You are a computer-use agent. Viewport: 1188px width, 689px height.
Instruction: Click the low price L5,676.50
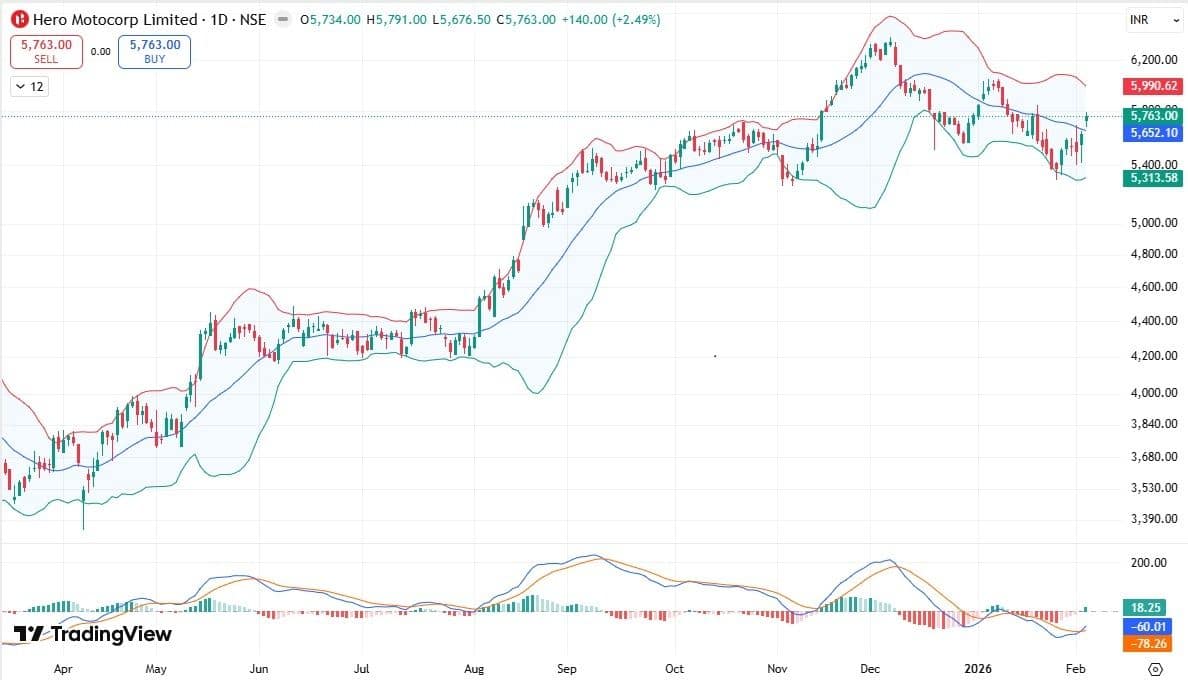click(x=461, y=20)
